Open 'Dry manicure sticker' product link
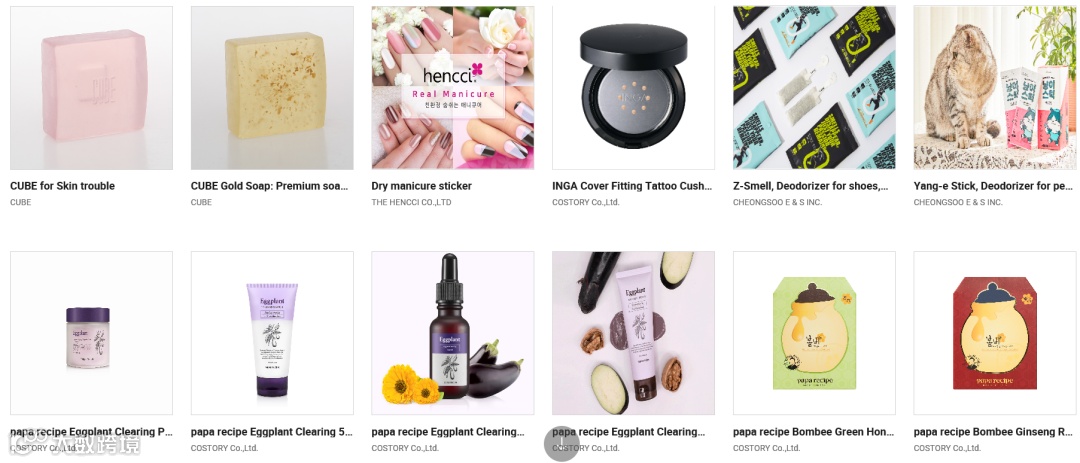Image resolution: width=1080 pixels, height=463 pixels. [422, 186]
